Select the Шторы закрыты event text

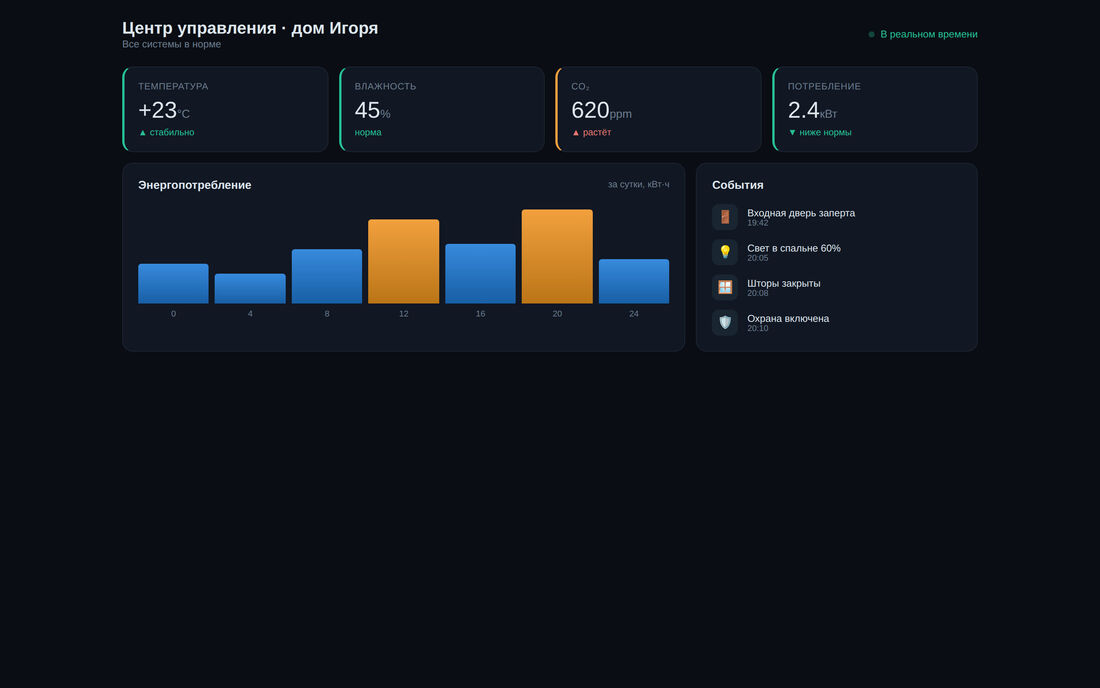pyautogui.click(x=784, y=283)
